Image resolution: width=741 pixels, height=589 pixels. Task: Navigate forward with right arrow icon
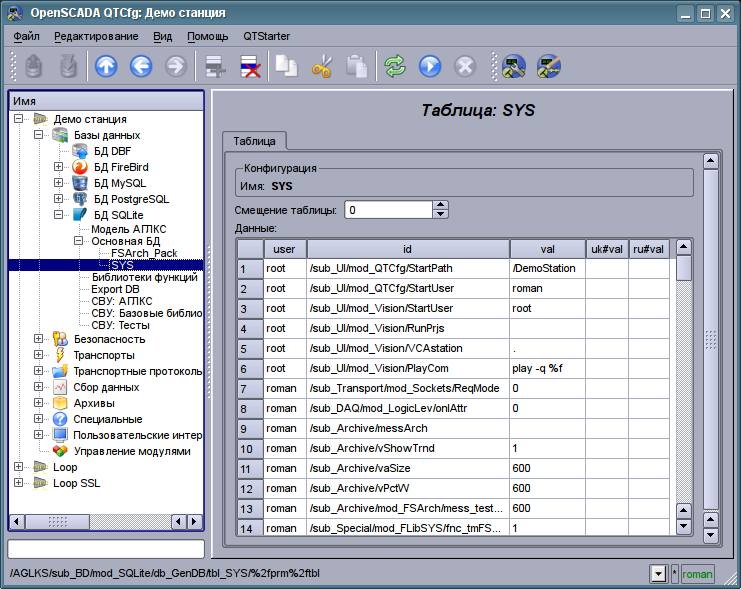pyautogui.click(x=176, y=66)
